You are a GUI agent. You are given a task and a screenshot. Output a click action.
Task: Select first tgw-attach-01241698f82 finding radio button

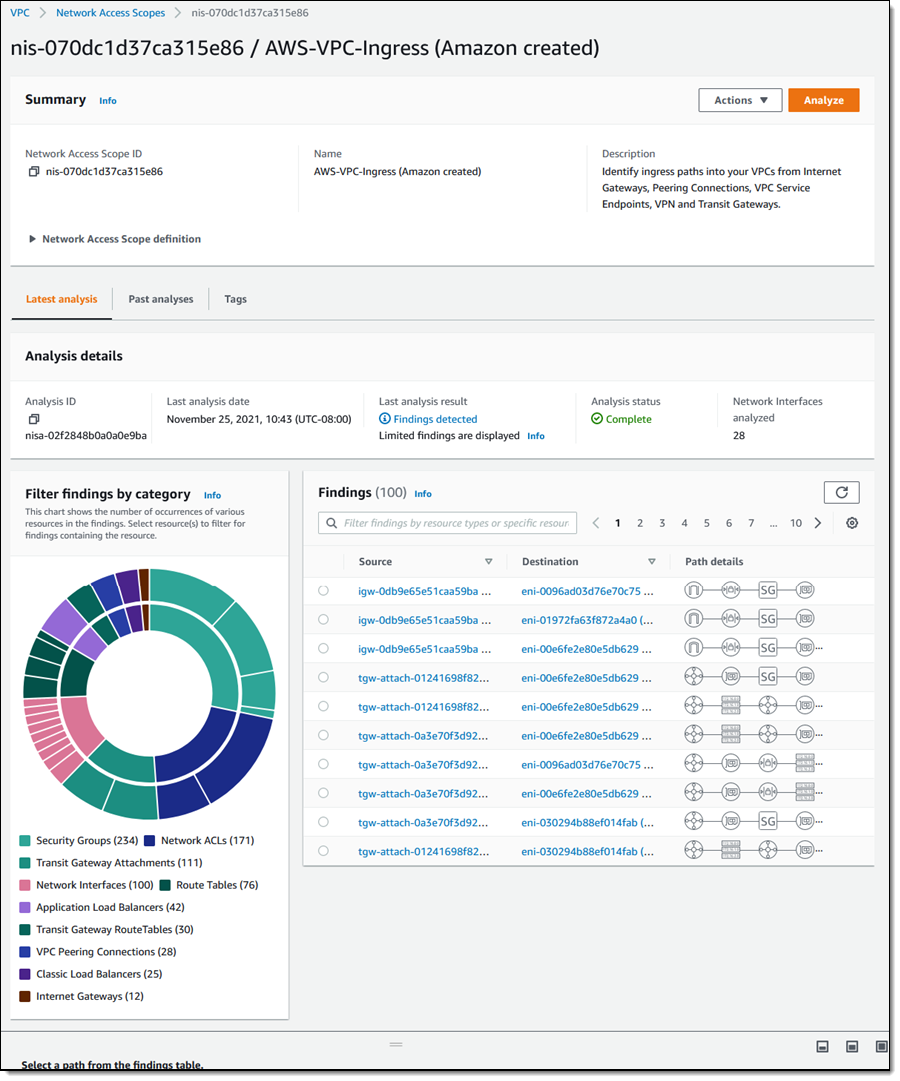click(x=323, y=678)
